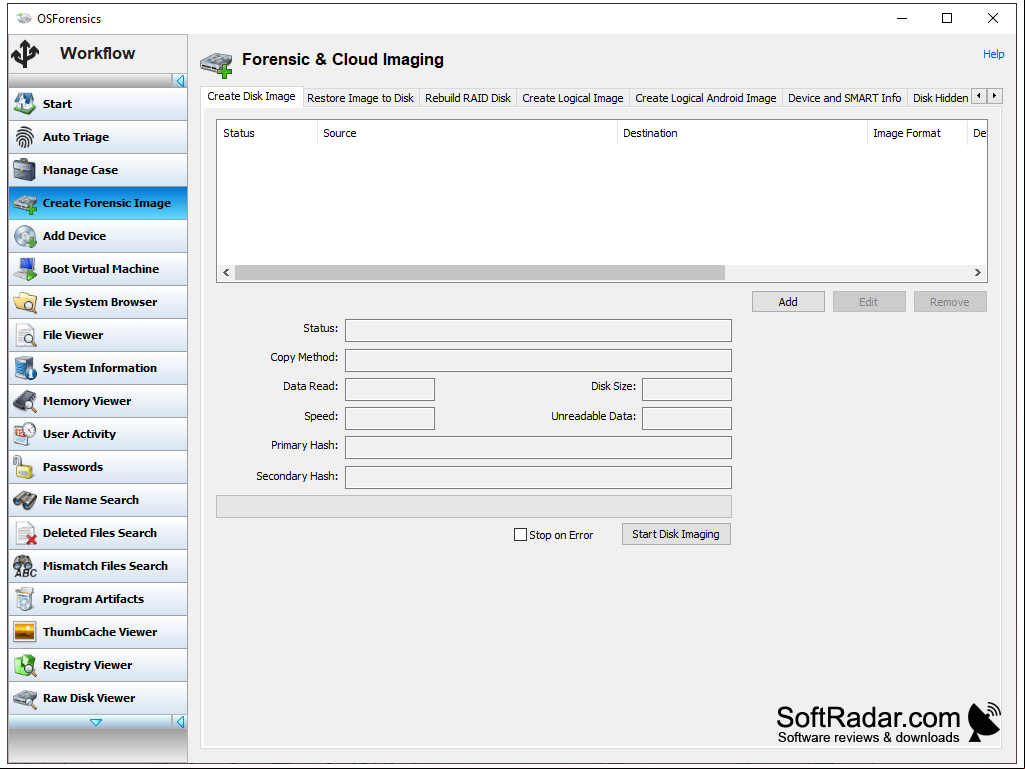The width and height of the screenshot is (1025, 769).
Task: Focus the Copy Method field
Action: tap(538, 360)
